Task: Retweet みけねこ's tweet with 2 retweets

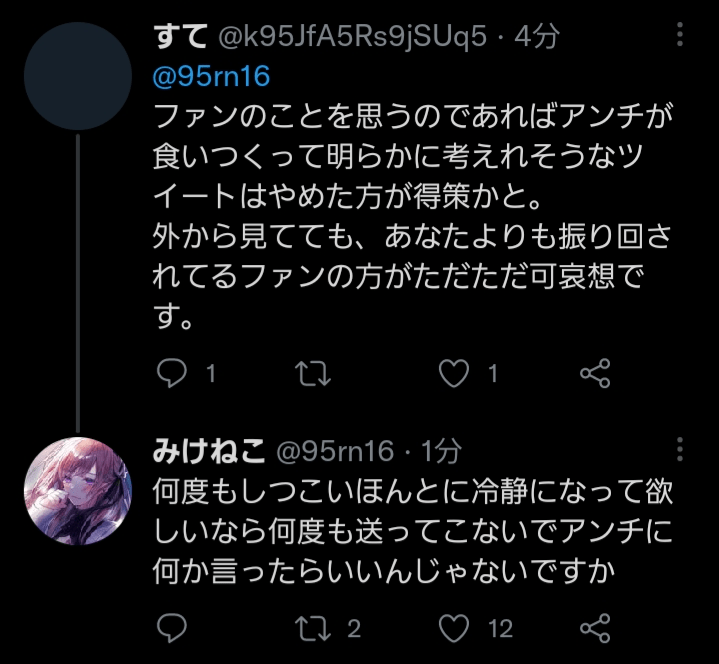Action: click(315, 628)
